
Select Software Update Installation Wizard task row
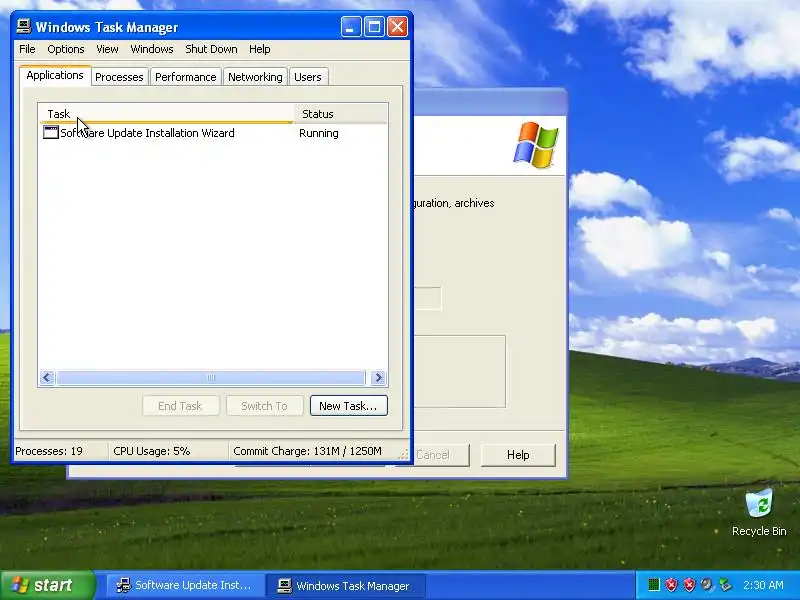pos(213,133)
